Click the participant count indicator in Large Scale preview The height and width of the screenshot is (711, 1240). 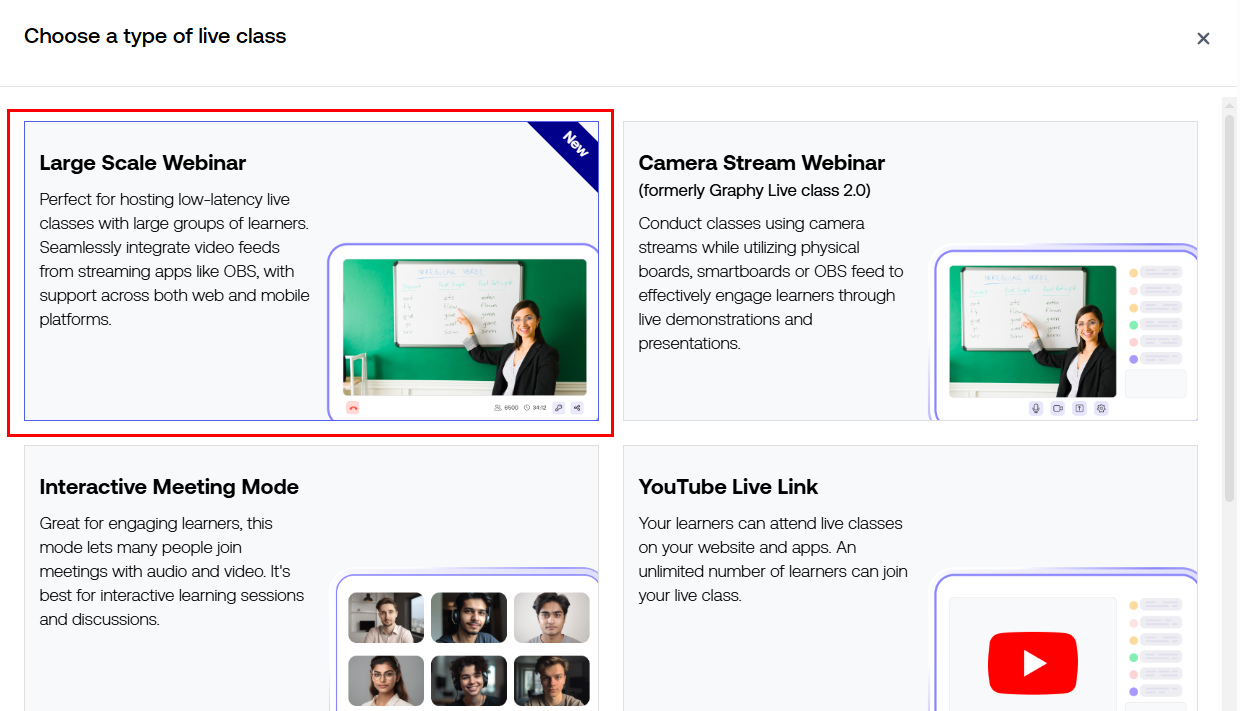[x=506, y=408]
